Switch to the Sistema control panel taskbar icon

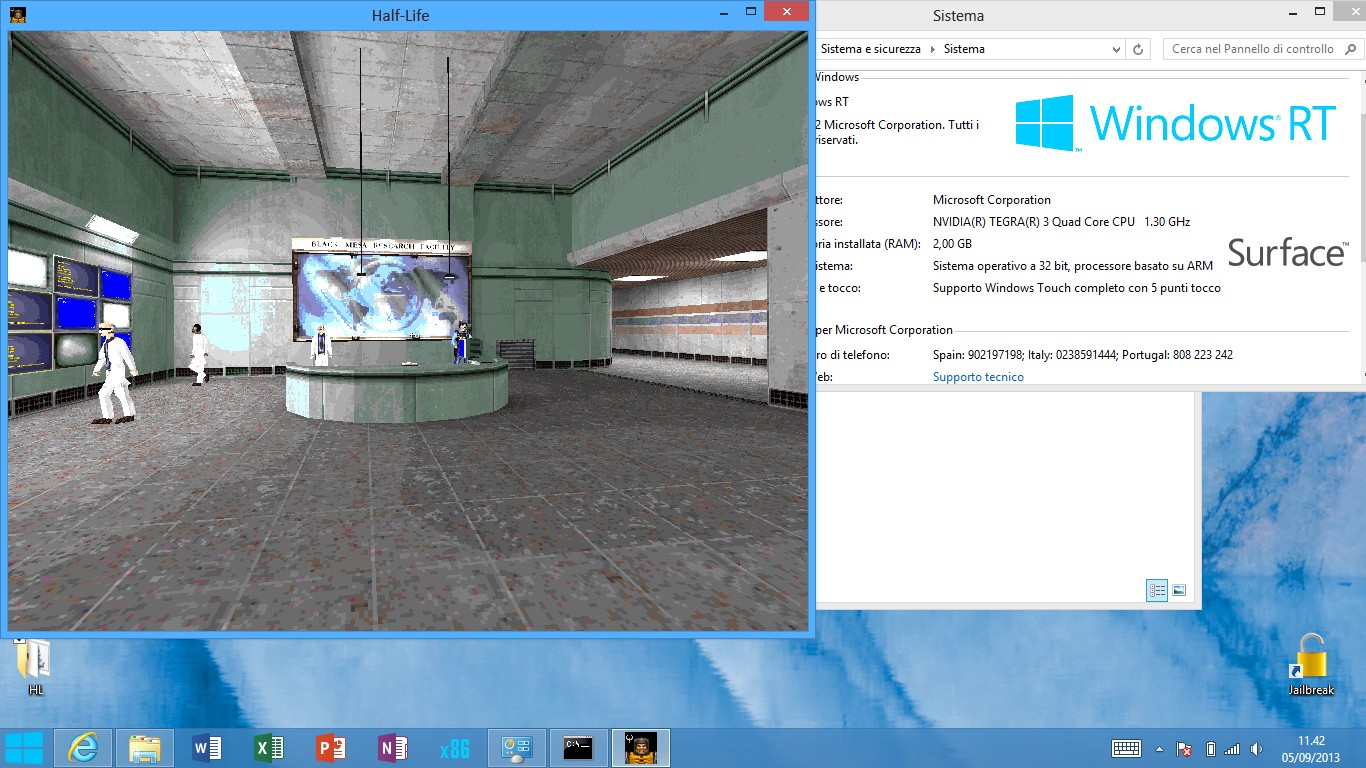coord(517,748)
